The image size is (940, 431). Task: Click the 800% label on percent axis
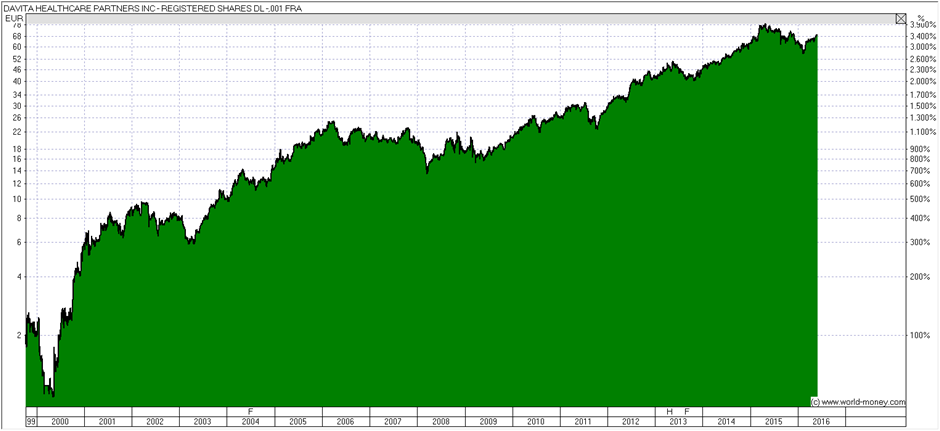tap(920, 159)
